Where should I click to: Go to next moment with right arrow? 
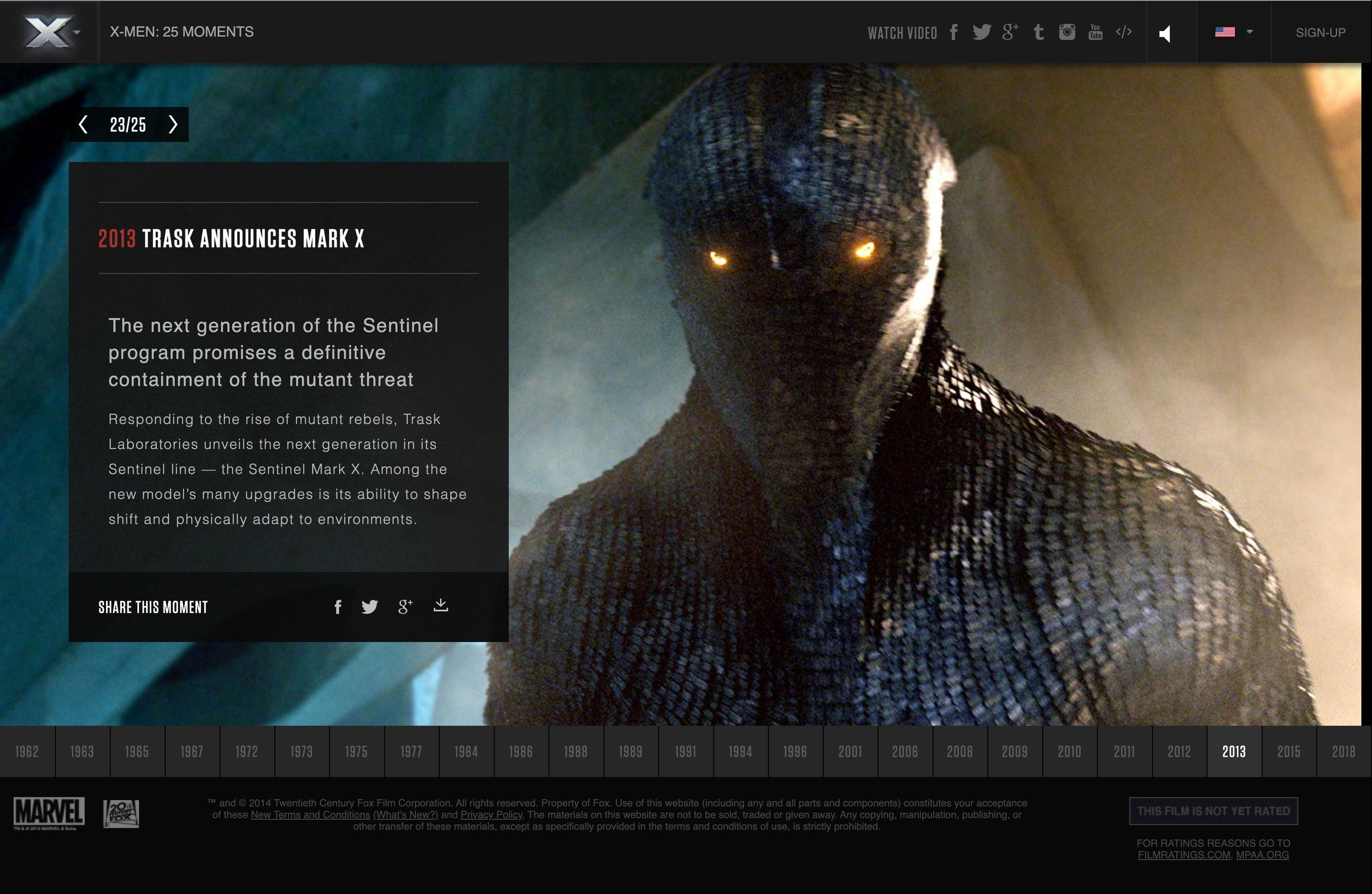pos(173,125)
